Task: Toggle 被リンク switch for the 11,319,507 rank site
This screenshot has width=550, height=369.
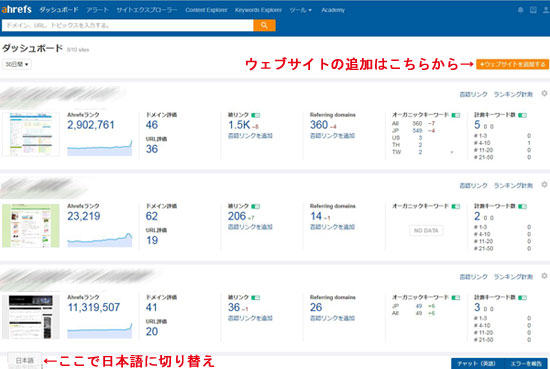Action: (256, 297)
